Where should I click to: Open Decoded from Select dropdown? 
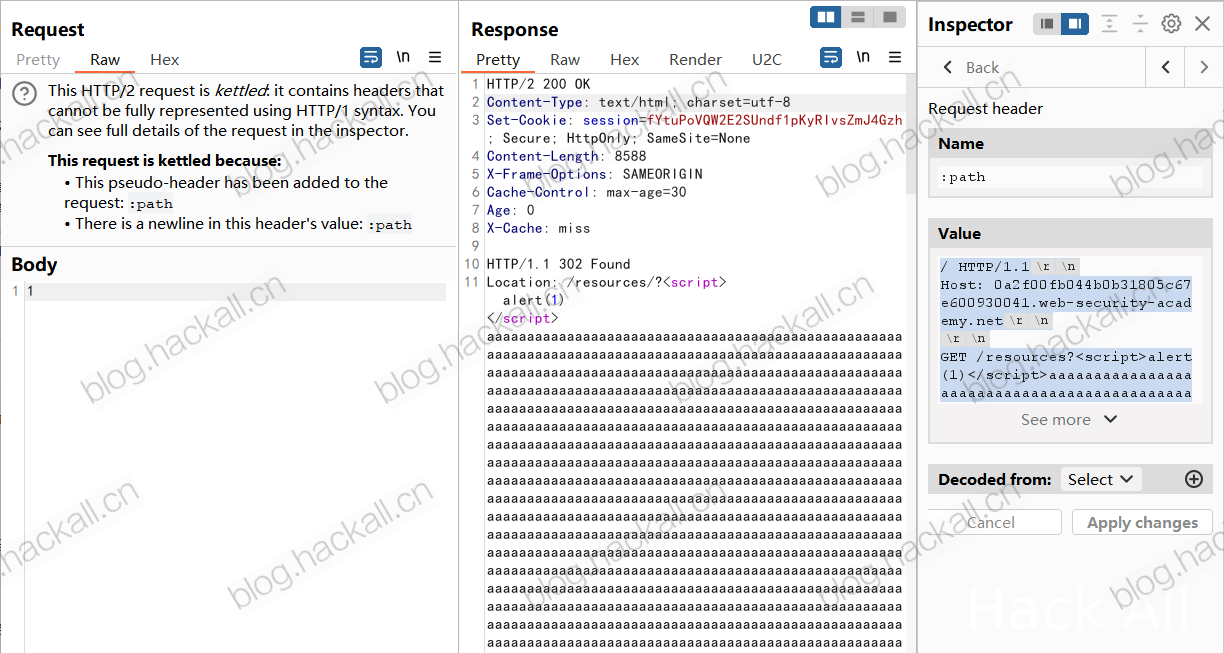pos(1100,480)
